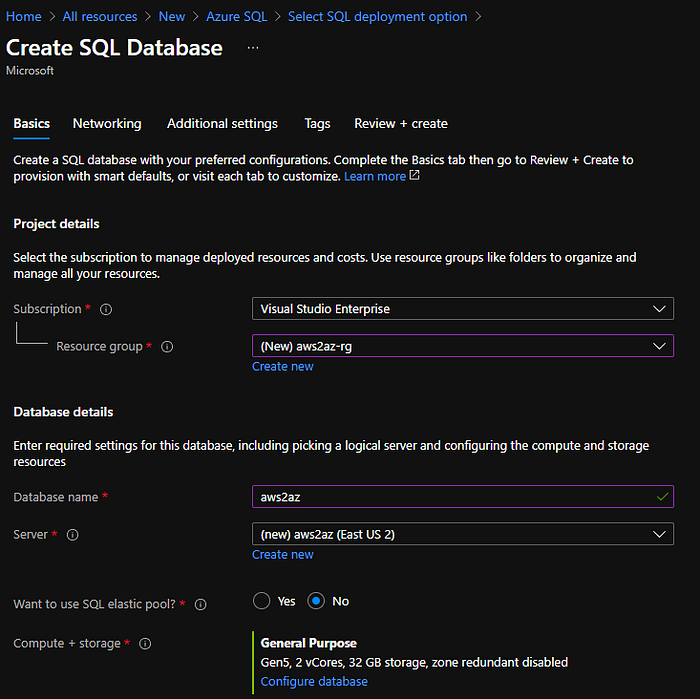Open the Tags tab
This screenshot has height=699, width=700.
pos(317,124)
